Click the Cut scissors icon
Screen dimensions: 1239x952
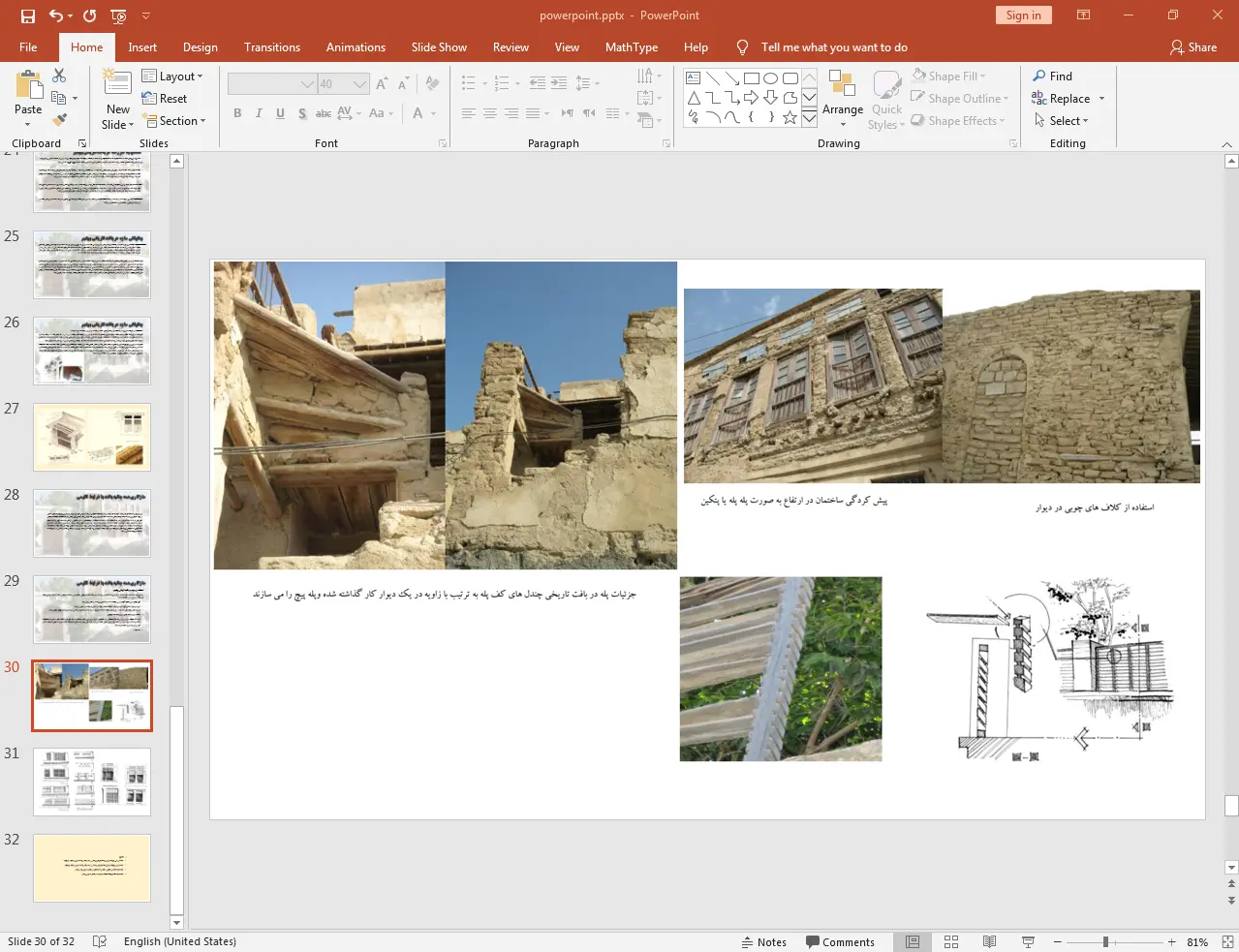tap(59, 76)
